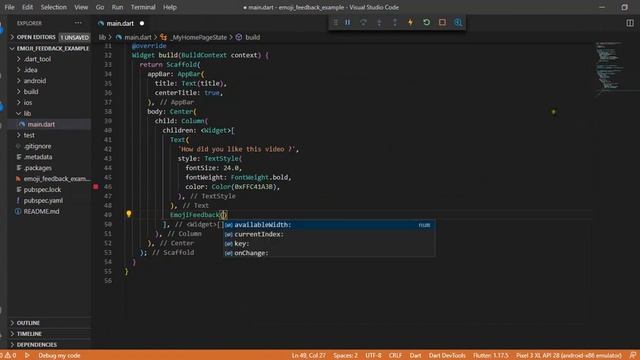Restart the debug session
640x360 pixels.
point(427,22)
